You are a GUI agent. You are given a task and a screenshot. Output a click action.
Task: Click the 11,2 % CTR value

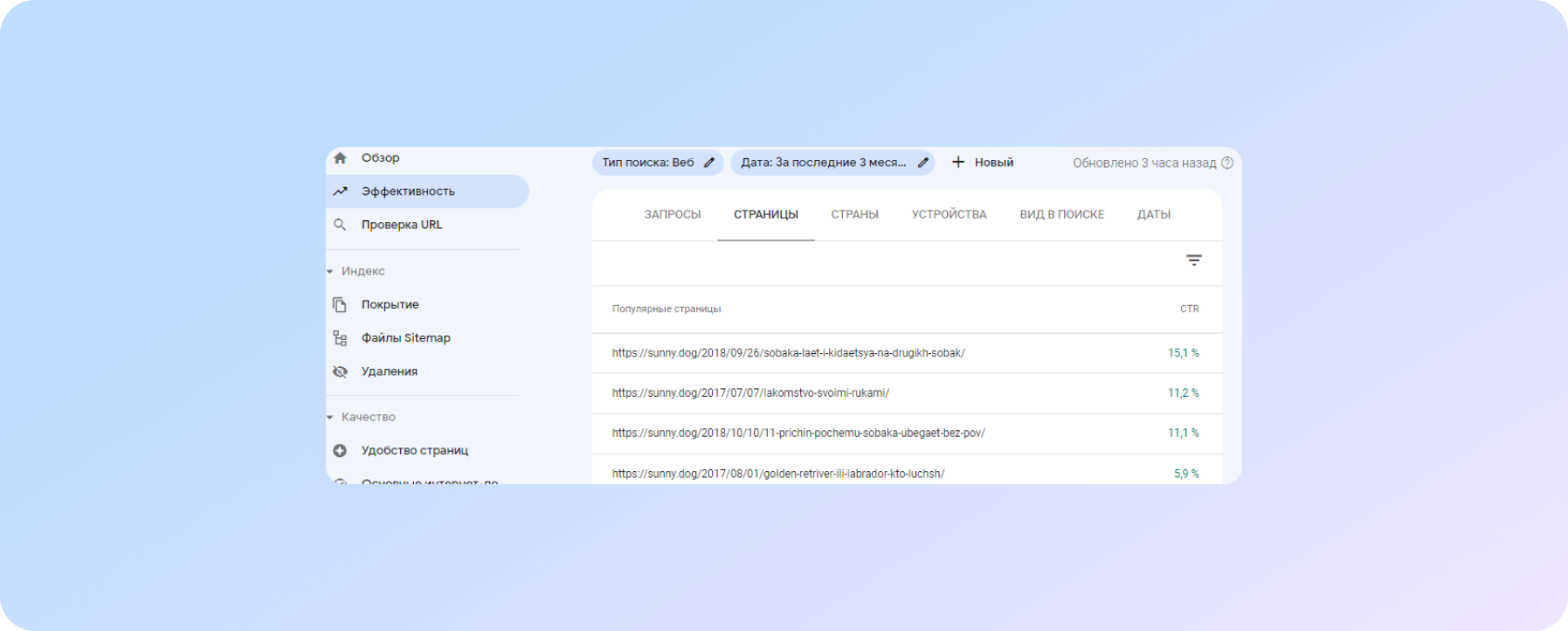click(x=1184, y=393)
